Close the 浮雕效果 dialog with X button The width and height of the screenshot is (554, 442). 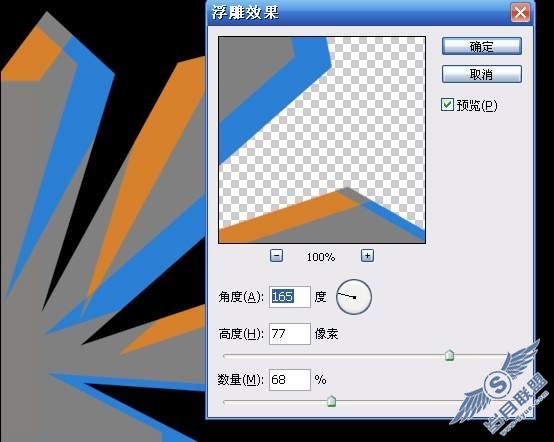coord(520,13)
